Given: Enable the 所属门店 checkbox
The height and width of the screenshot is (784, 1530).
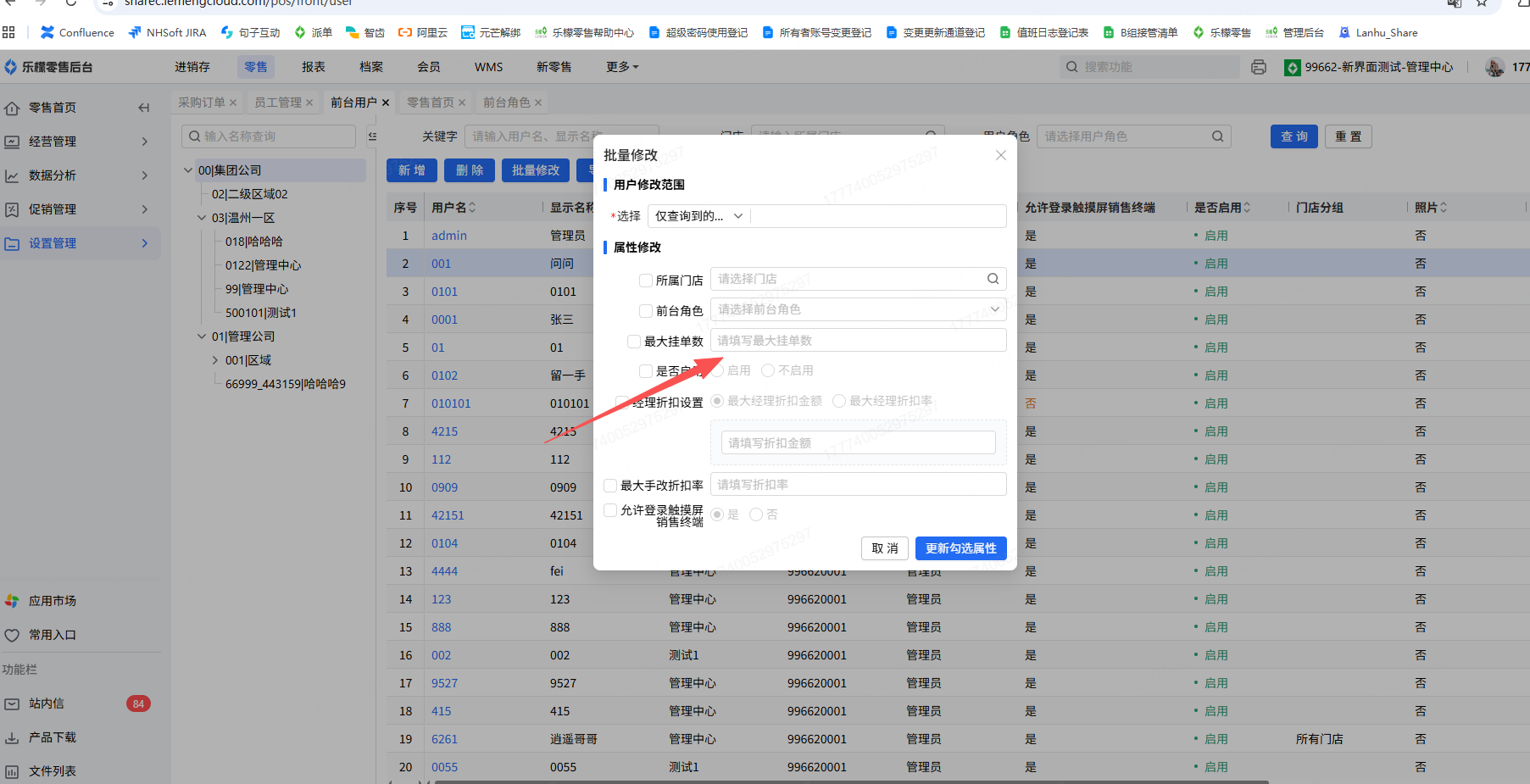Looking at the screenshot, I should pyautogui.click(x=646, y=281).
